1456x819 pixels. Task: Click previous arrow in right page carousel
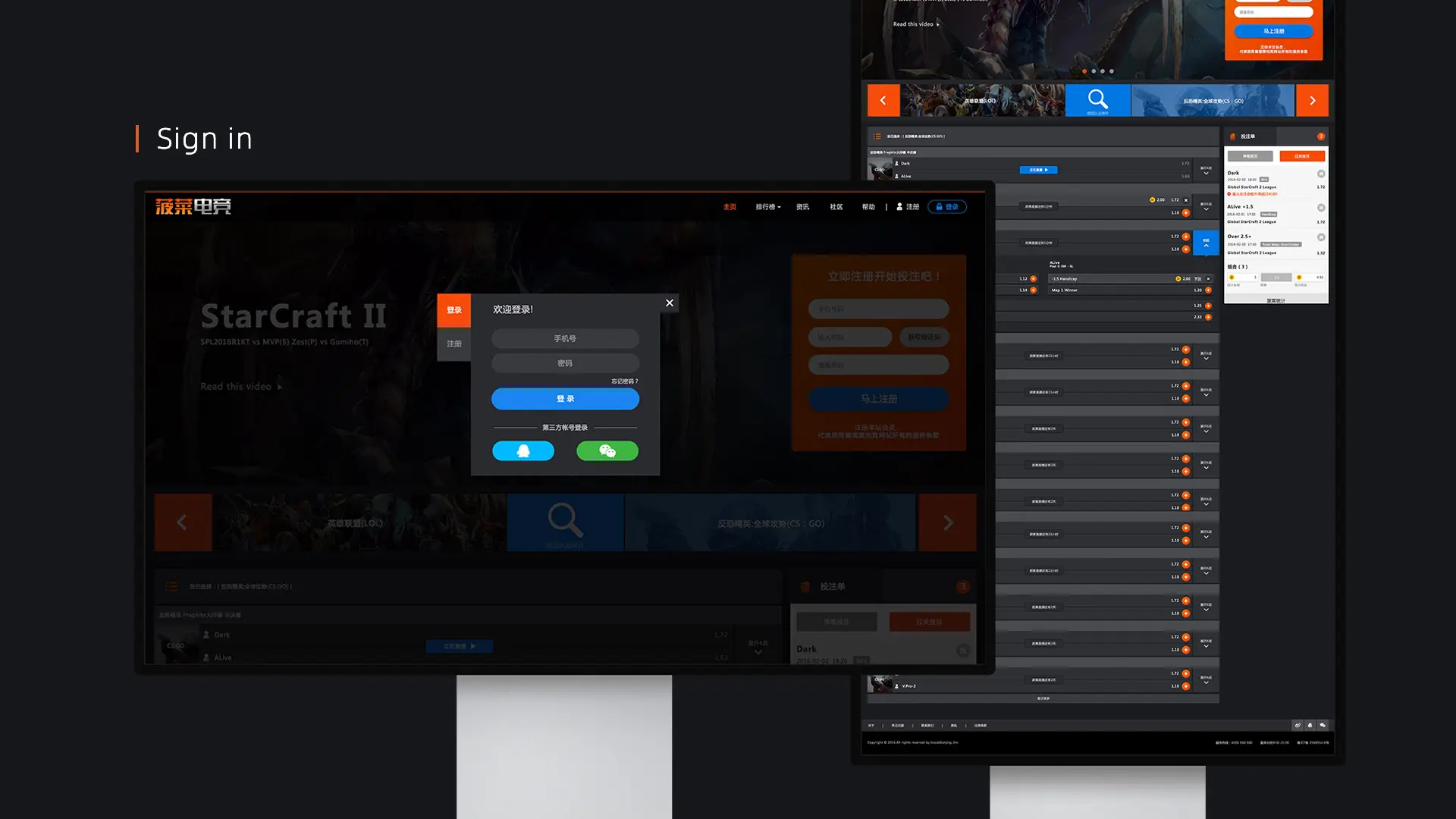click(883, 100)
